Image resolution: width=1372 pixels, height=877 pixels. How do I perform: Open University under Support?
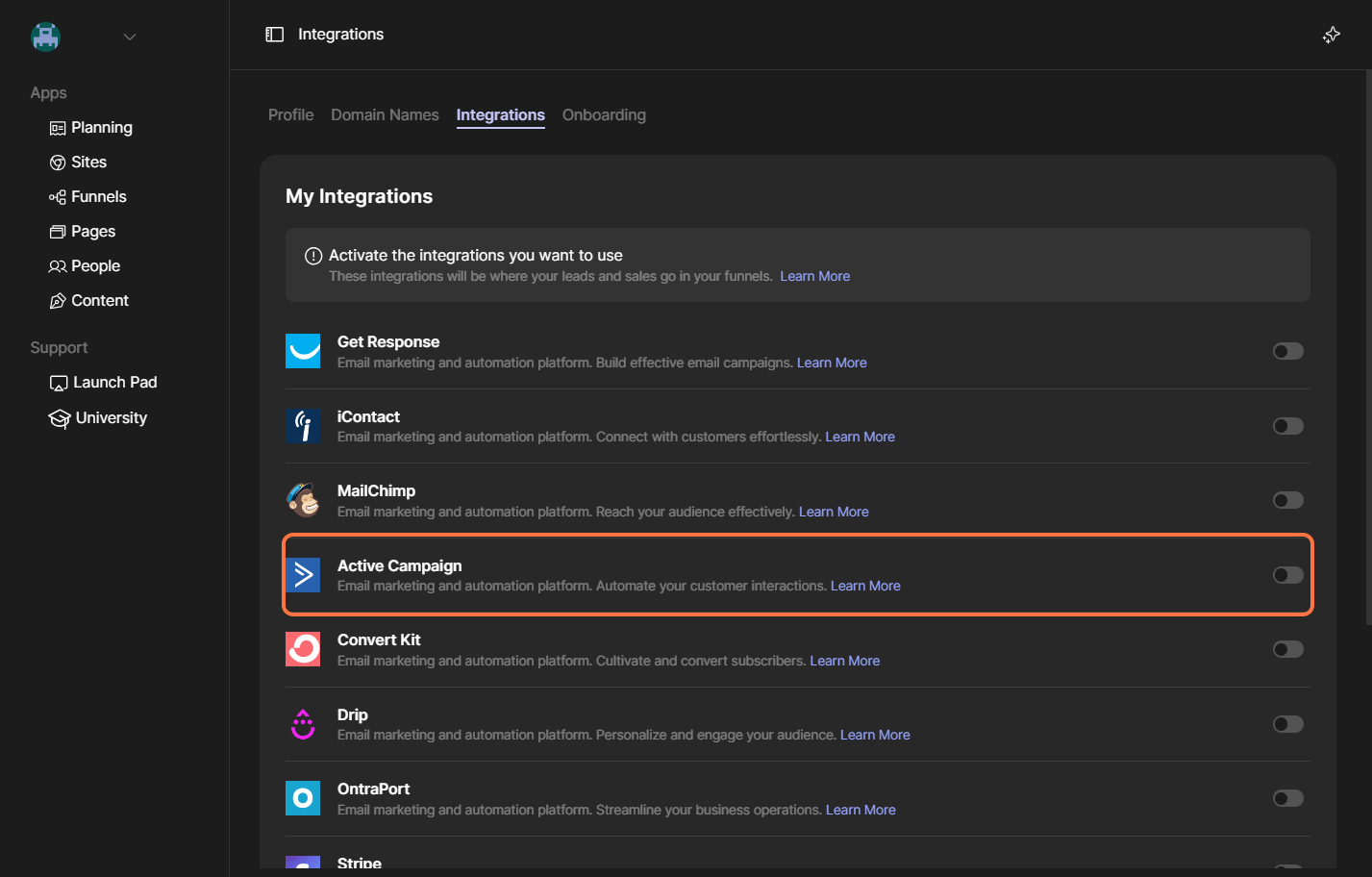[112, 418]
